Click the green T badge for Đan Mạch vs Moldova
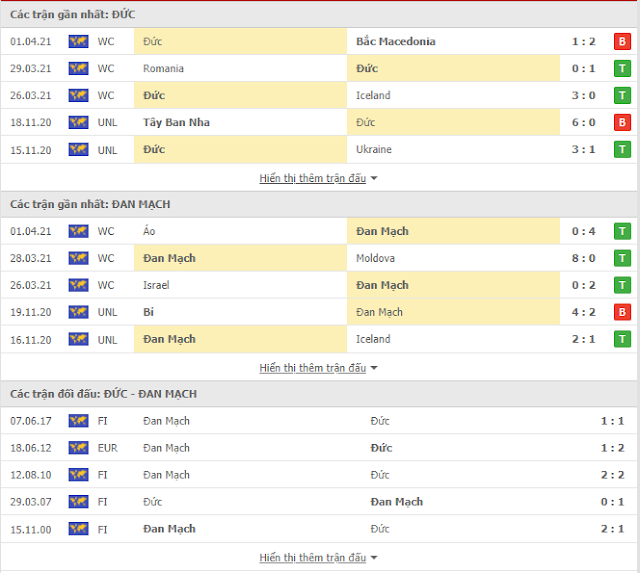This screenshot has height=573, width=640. tap(622, 258)
